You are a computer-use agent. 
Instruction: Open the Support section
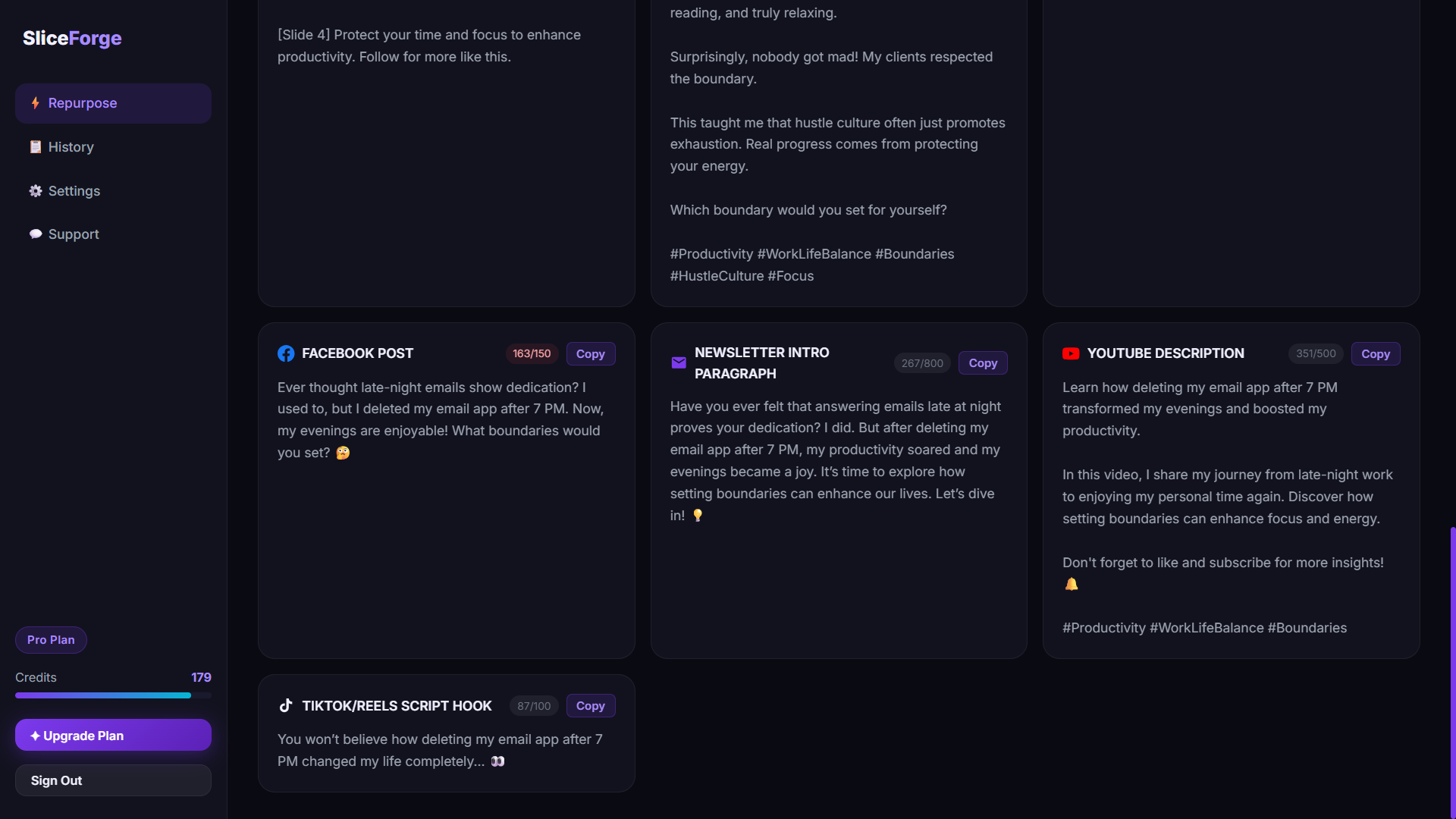click(74, 234)
